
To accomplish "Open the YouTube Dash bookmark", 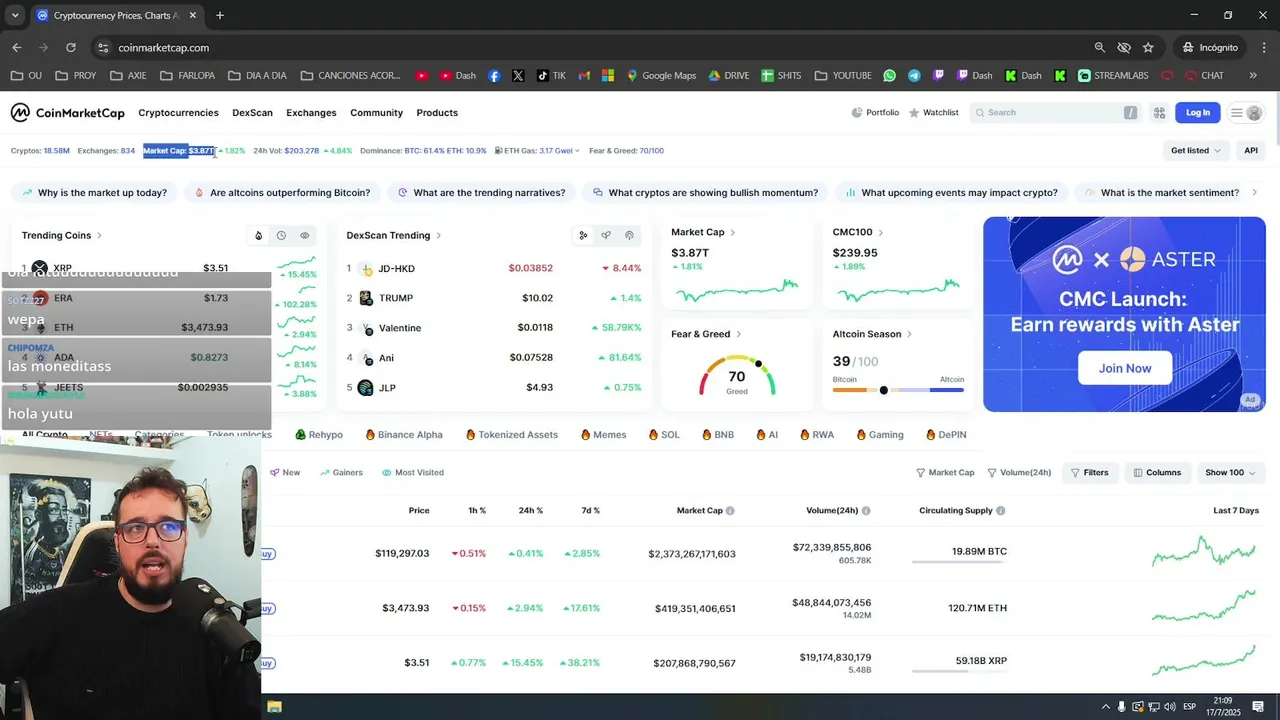I will point(457,75).
